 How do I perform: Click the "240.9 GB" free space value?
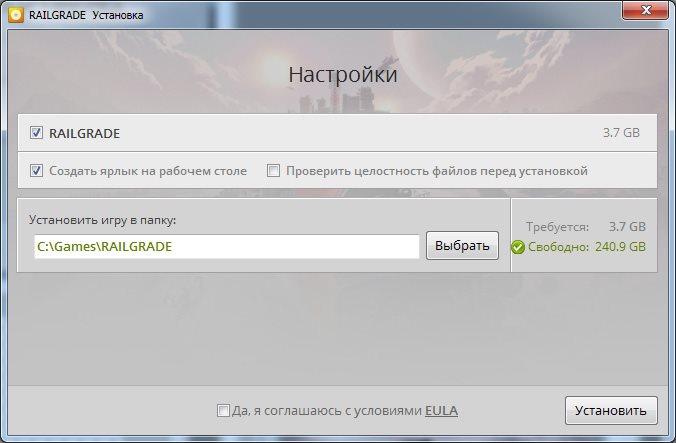point(620,247)
